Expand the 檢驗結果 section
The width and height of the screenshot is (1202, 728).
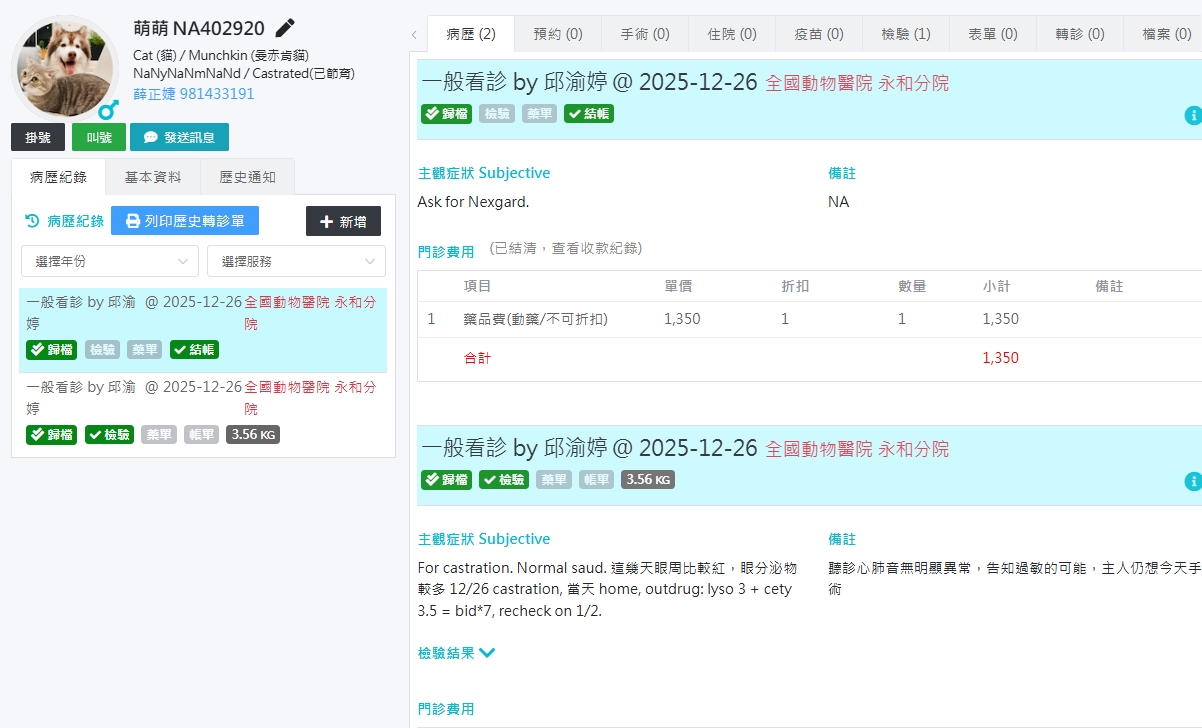point(456,653)
